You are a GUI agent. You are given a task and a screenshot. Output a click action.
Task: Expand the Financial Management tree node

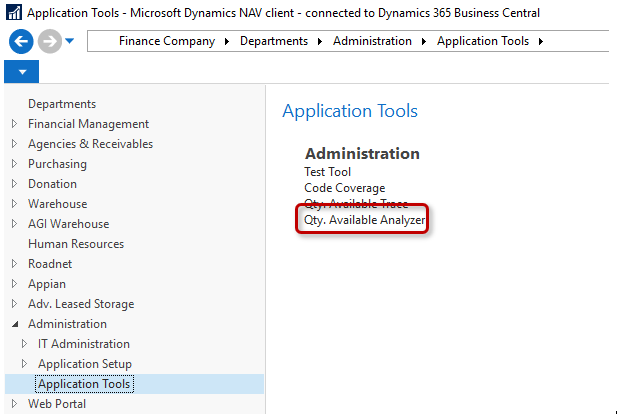click(x=14, y=124)
